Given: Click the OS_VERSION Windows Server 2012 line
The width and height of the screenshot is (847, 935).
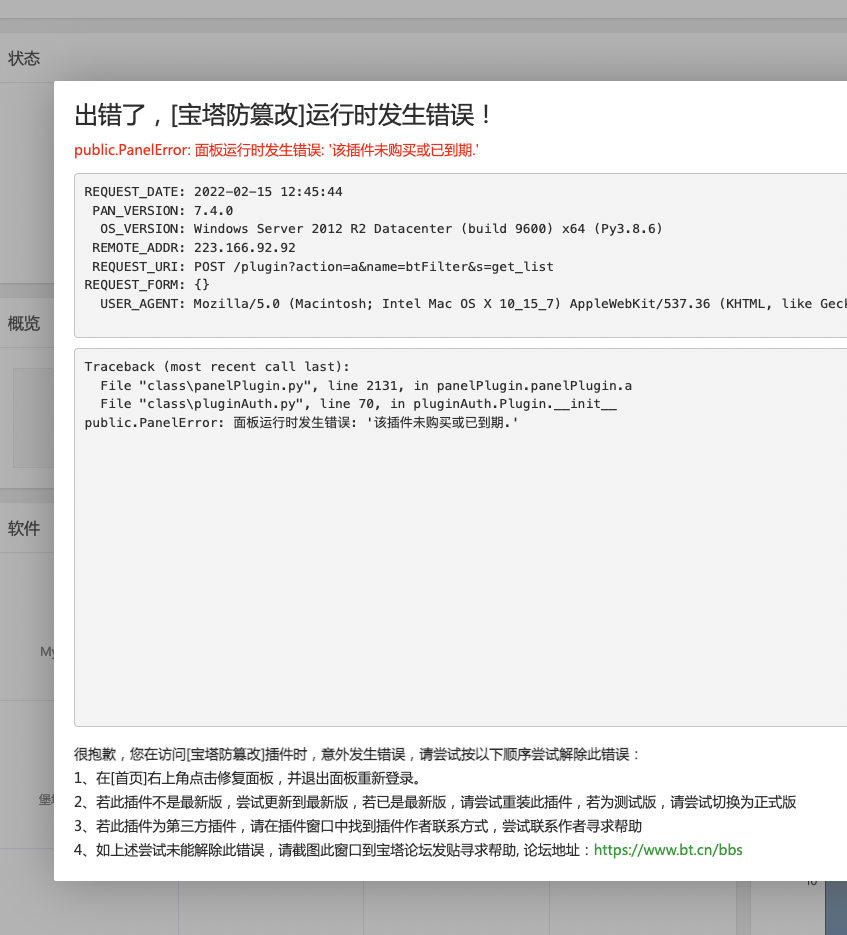Looking at the screenshot, I should (381, 229).
